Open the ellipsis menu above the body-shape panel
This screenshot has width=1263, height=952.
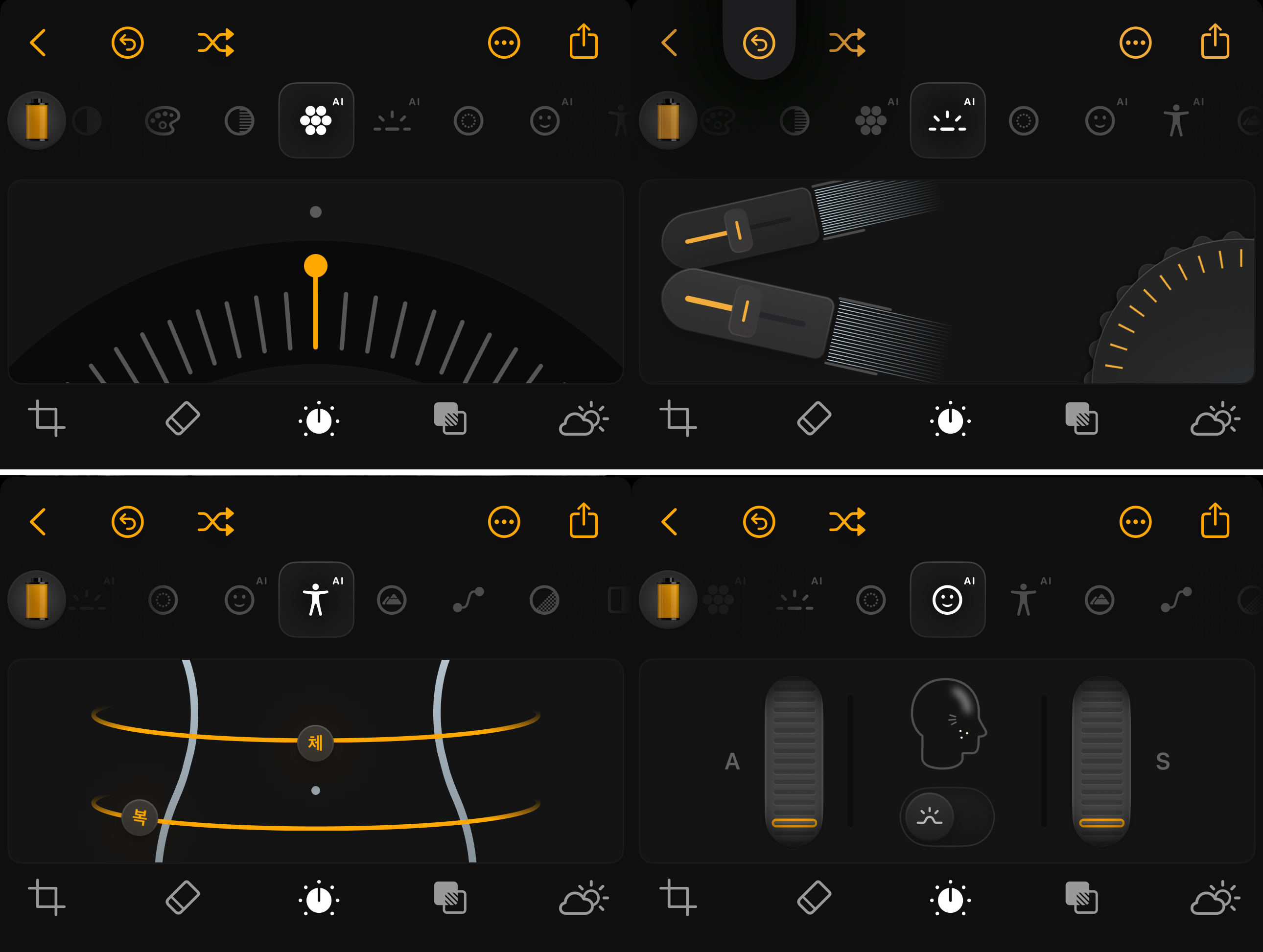point(504,522)
